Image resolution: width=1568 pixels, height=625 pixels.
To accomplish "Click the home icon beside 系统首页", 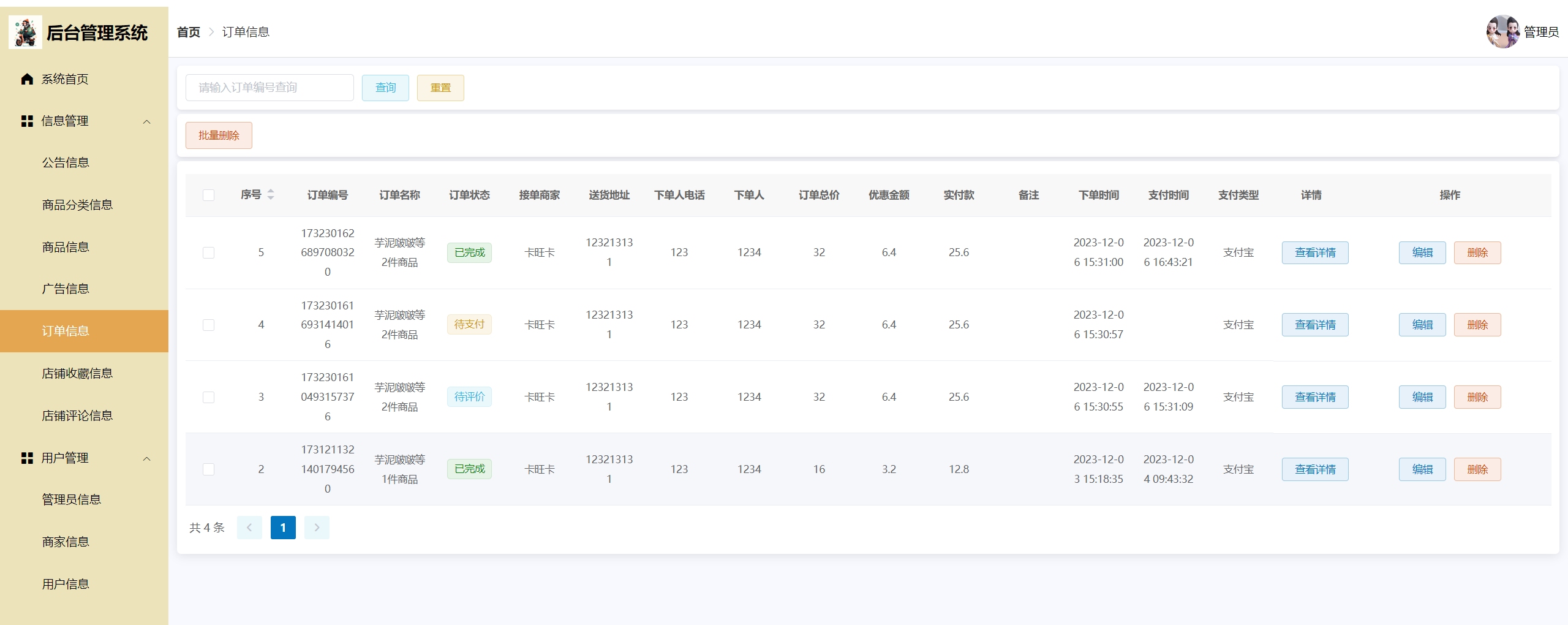I will click(x=27, y=79).
